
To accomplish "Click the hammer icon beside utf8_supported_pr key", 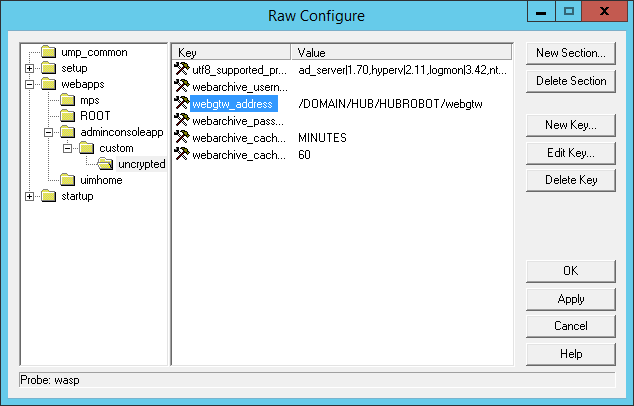I will [181, 70].
